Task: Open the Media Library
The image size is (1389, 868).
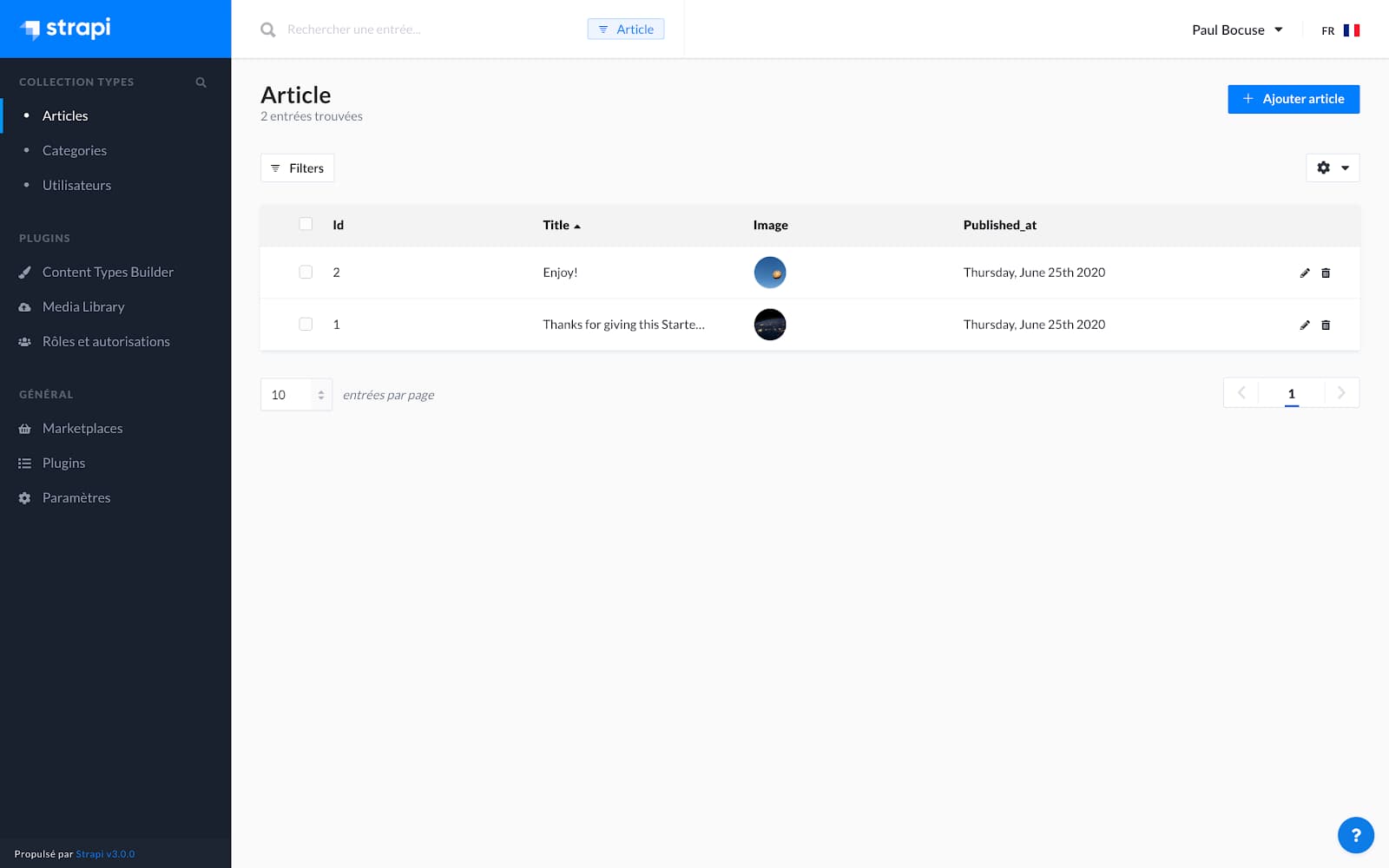Action: tap(82, 306)
